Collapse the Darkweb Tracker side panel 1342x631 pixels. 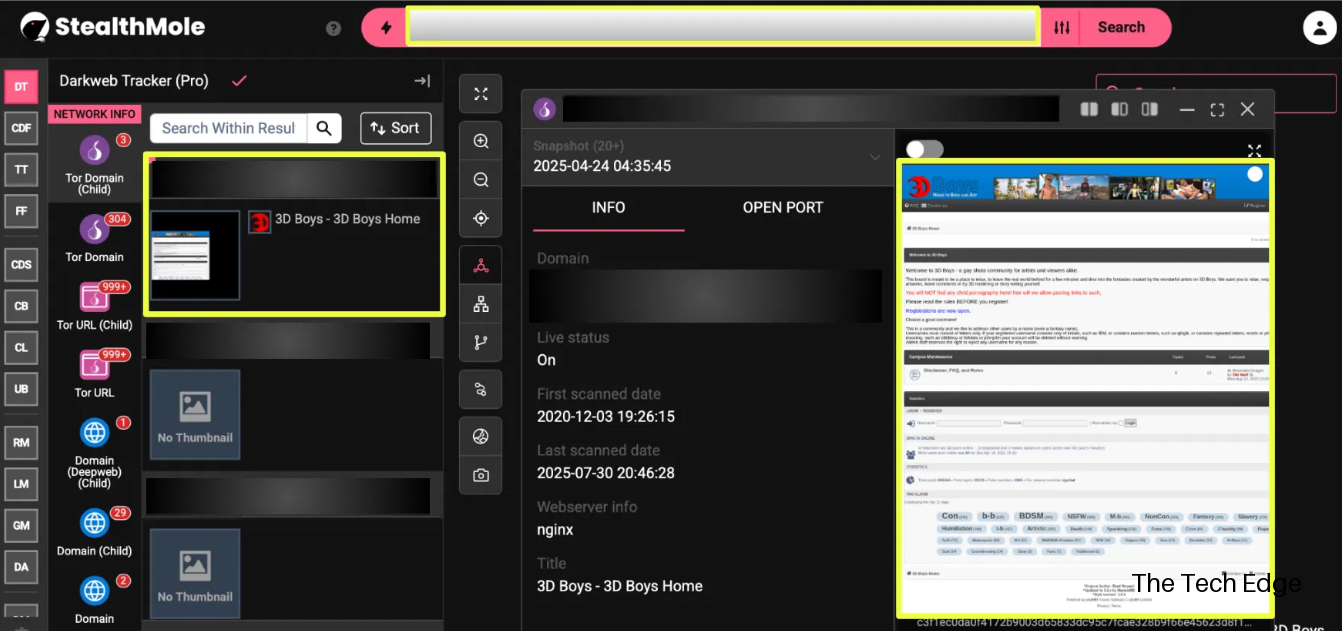422,81
